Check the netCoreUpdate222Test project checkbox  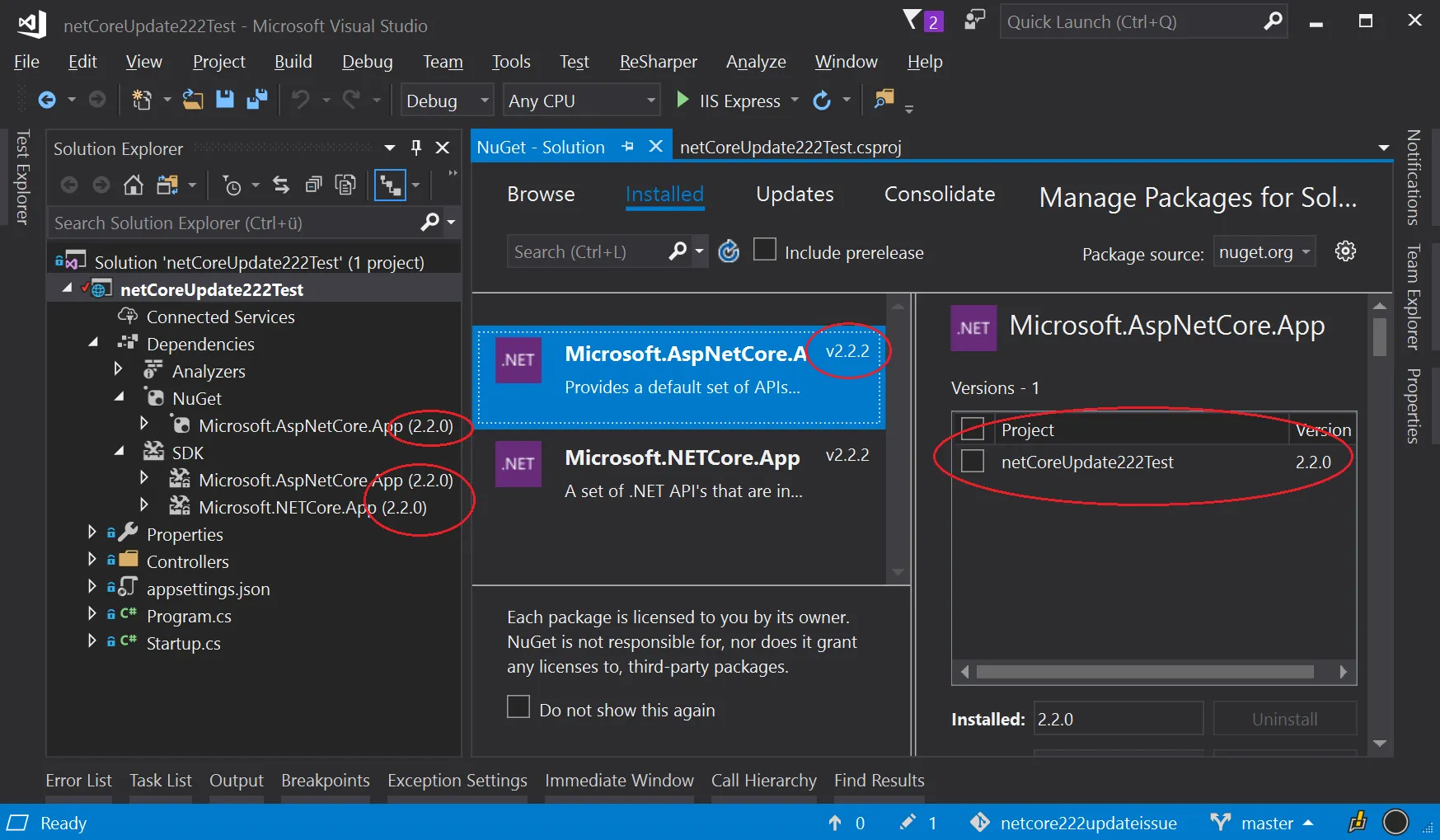(x=973, y=461)
